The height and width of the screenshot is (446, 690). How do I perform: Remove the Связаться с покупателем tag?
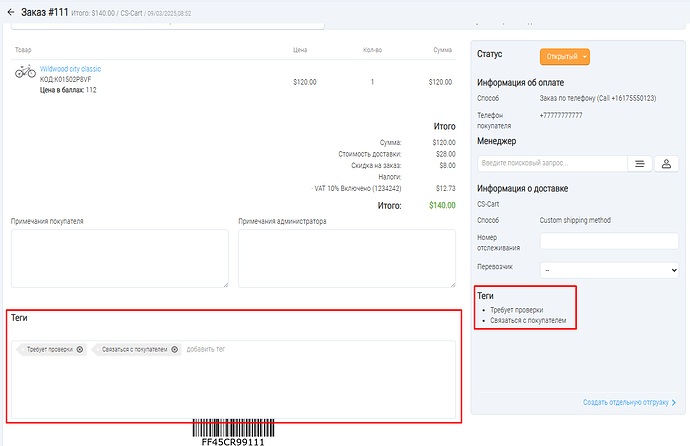[174, 349]
